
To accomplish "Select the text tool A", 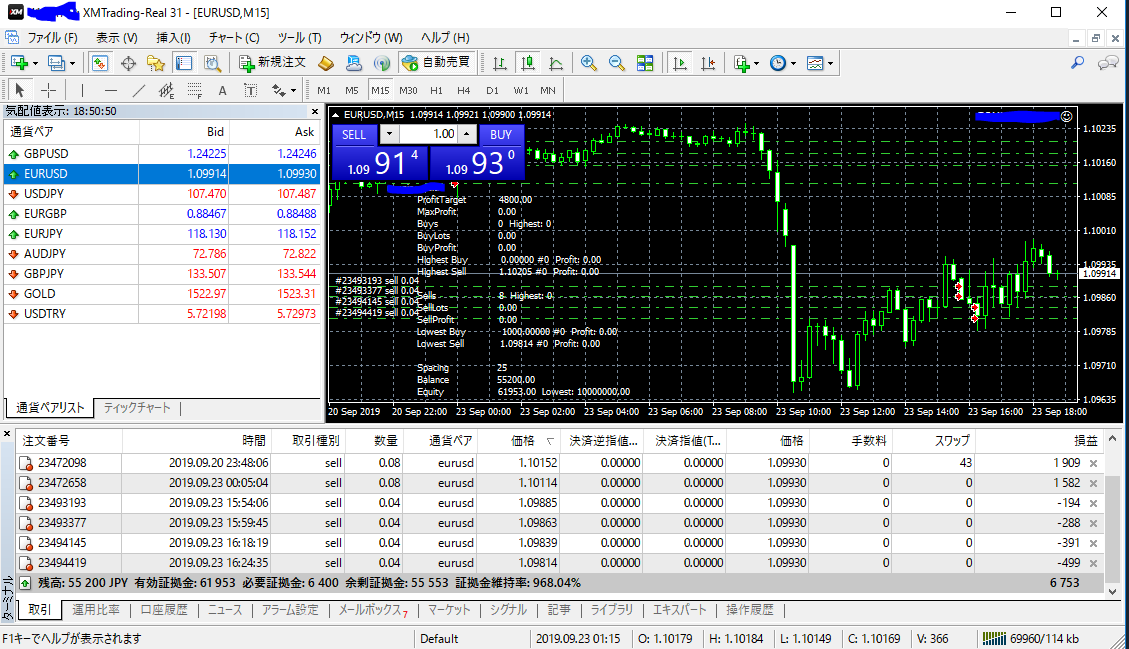I will (222, 90).
